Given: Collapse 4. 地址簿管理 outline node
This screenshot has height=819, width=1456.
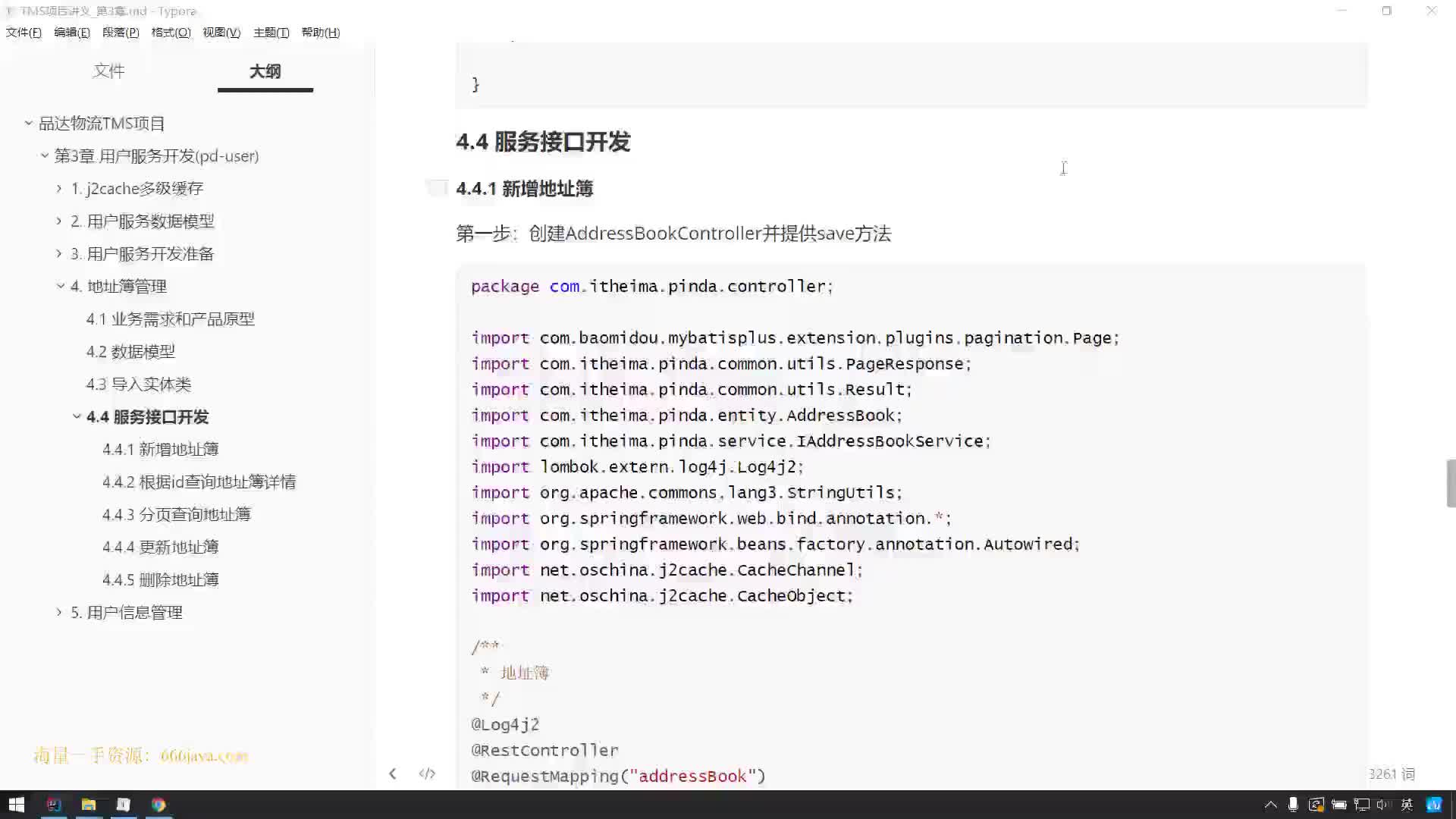Looking at the screenshot, I should 61,286.
